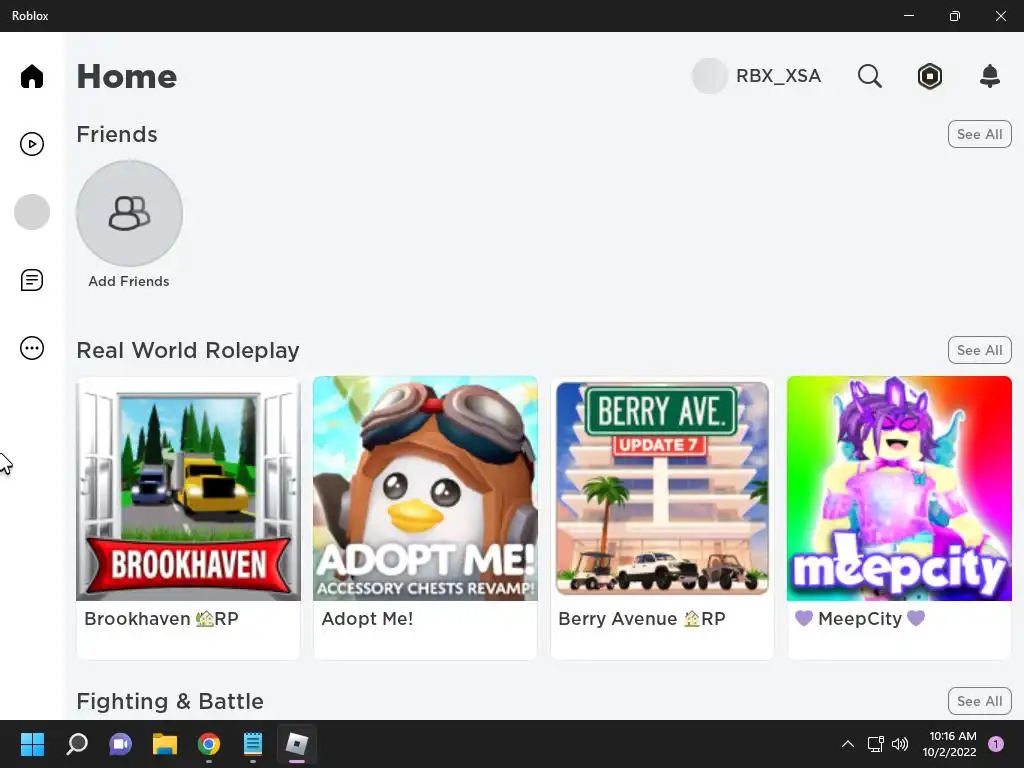Open the Home icon in sidebar
This screenshot has height=768, width=1024.
[x=31, y=76]
